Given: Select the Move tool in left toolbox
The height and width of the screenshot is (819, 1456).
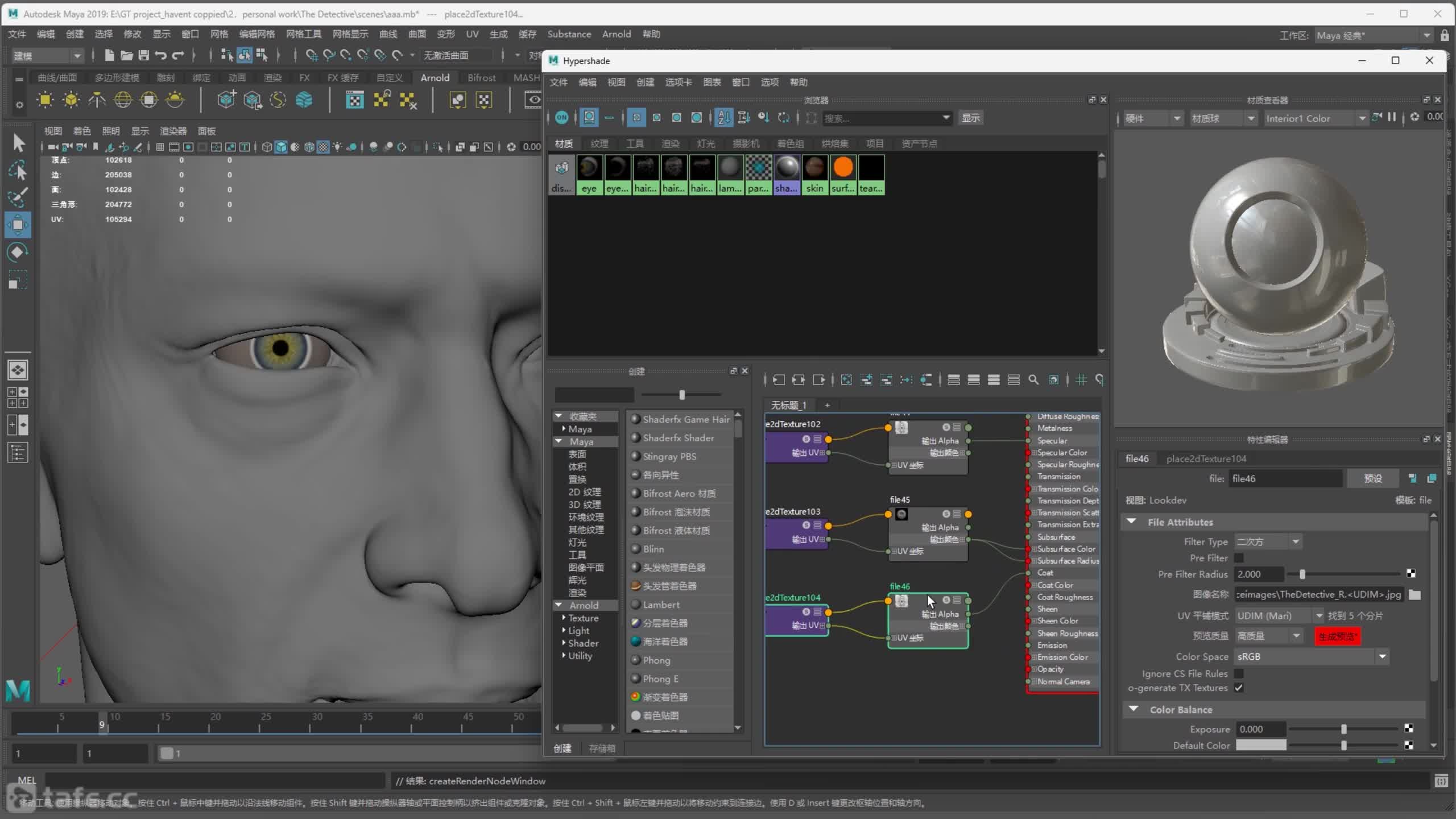Looking at the screenshot, I should point(18,225).
